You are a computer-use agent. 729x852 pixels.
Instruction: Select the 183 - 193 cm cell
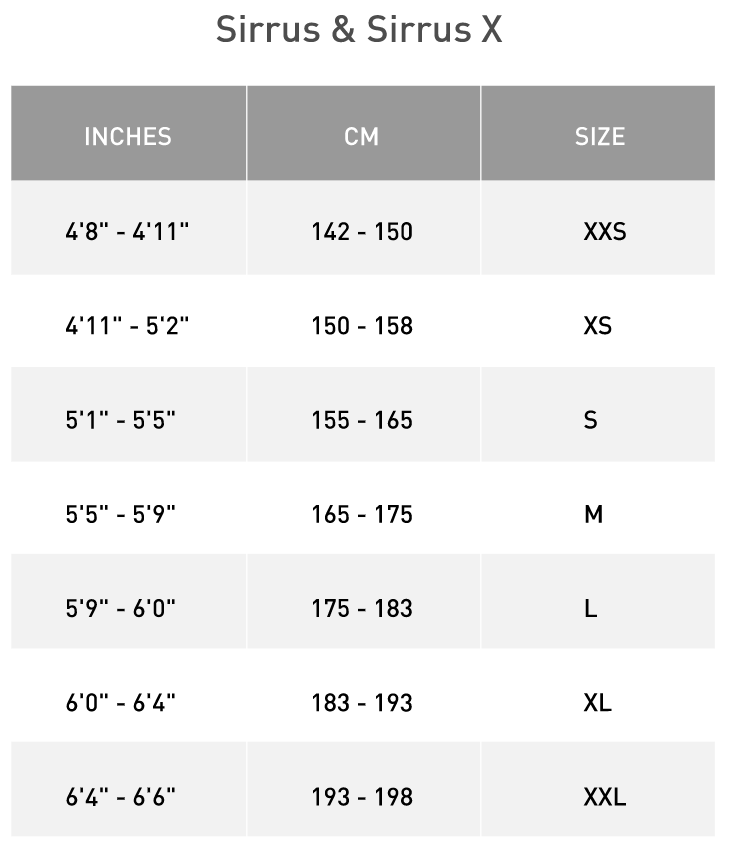[x=362, y=703]
